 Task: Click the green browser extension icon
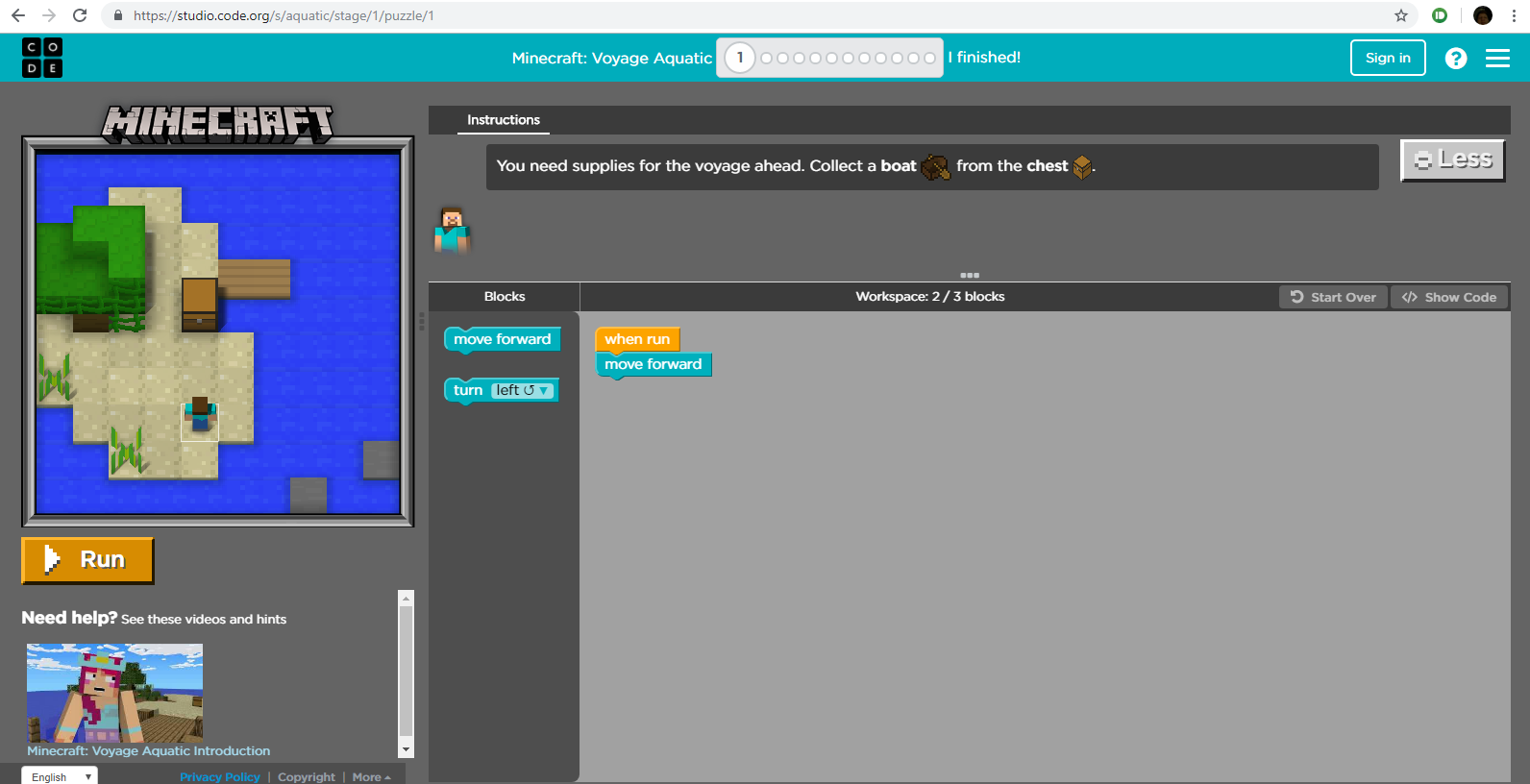click(x=1440, y=15)
